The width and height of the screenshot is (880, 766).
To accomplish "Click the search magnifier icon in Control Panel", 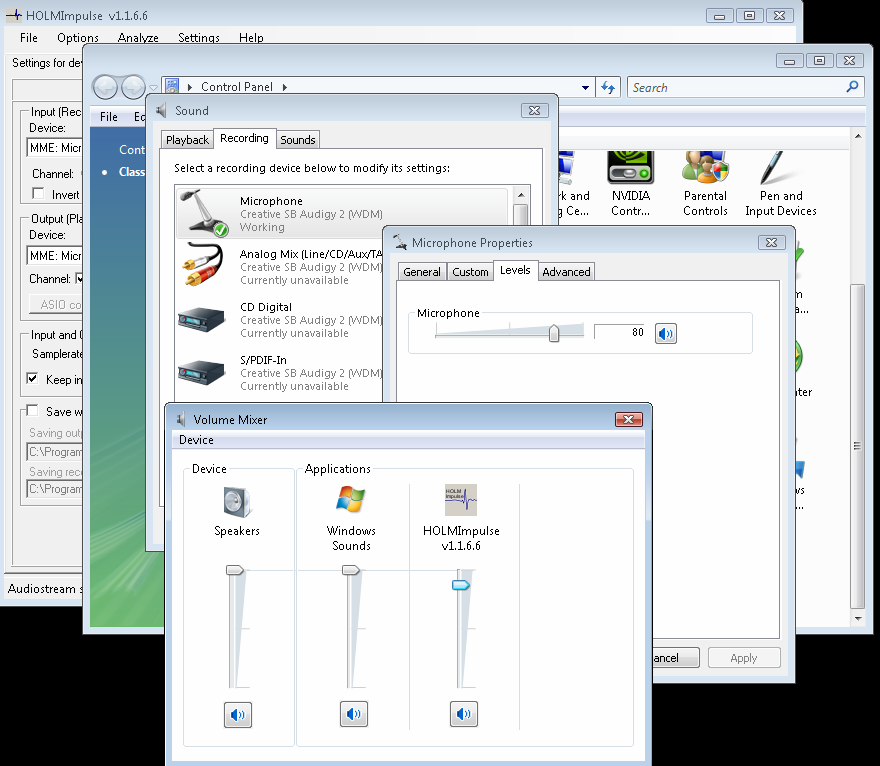I will [852, 87].
